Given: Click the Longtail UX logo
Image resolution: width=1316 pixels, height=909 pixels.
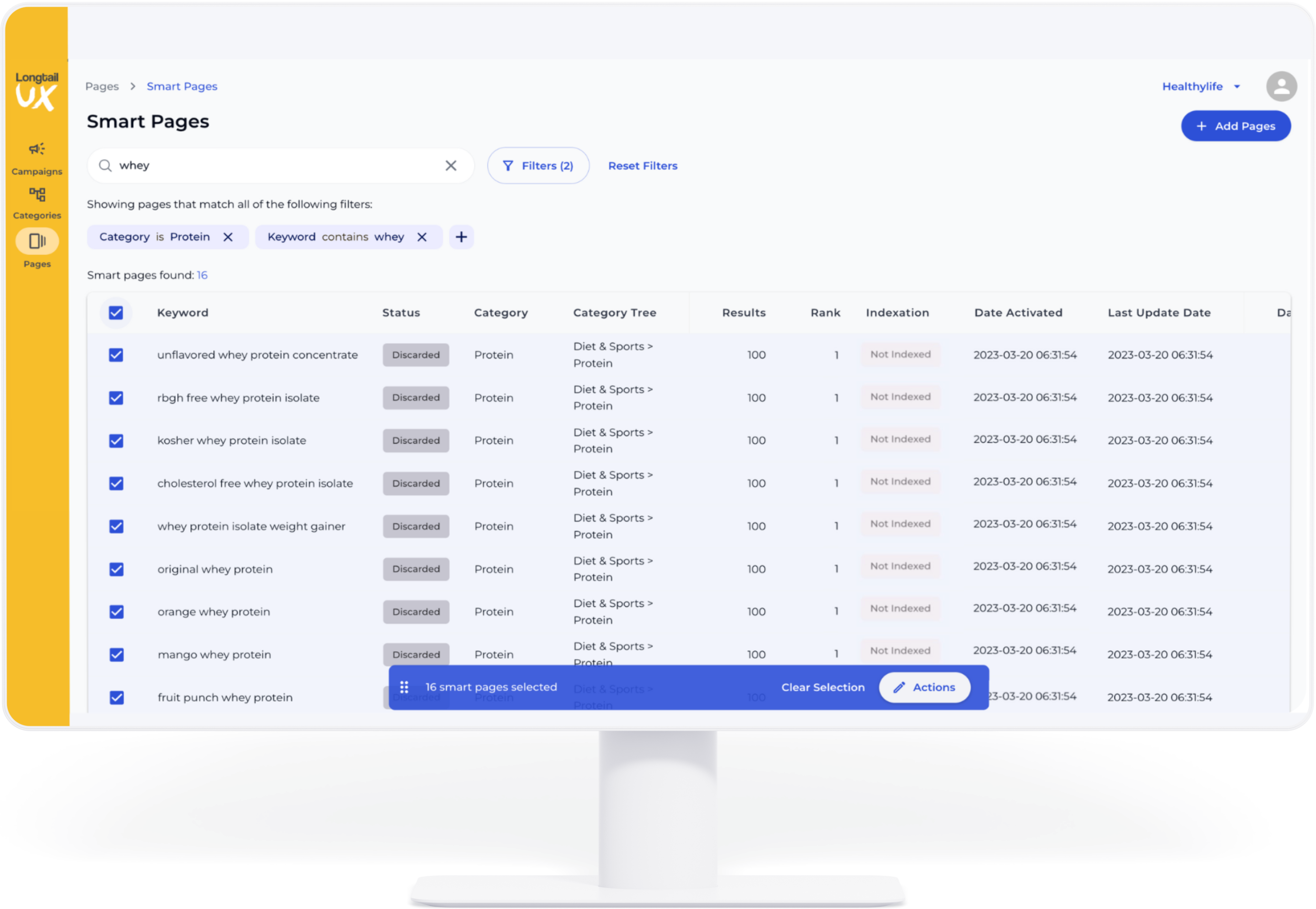Looking at the screenshot, I should click(x=37, y=91).
